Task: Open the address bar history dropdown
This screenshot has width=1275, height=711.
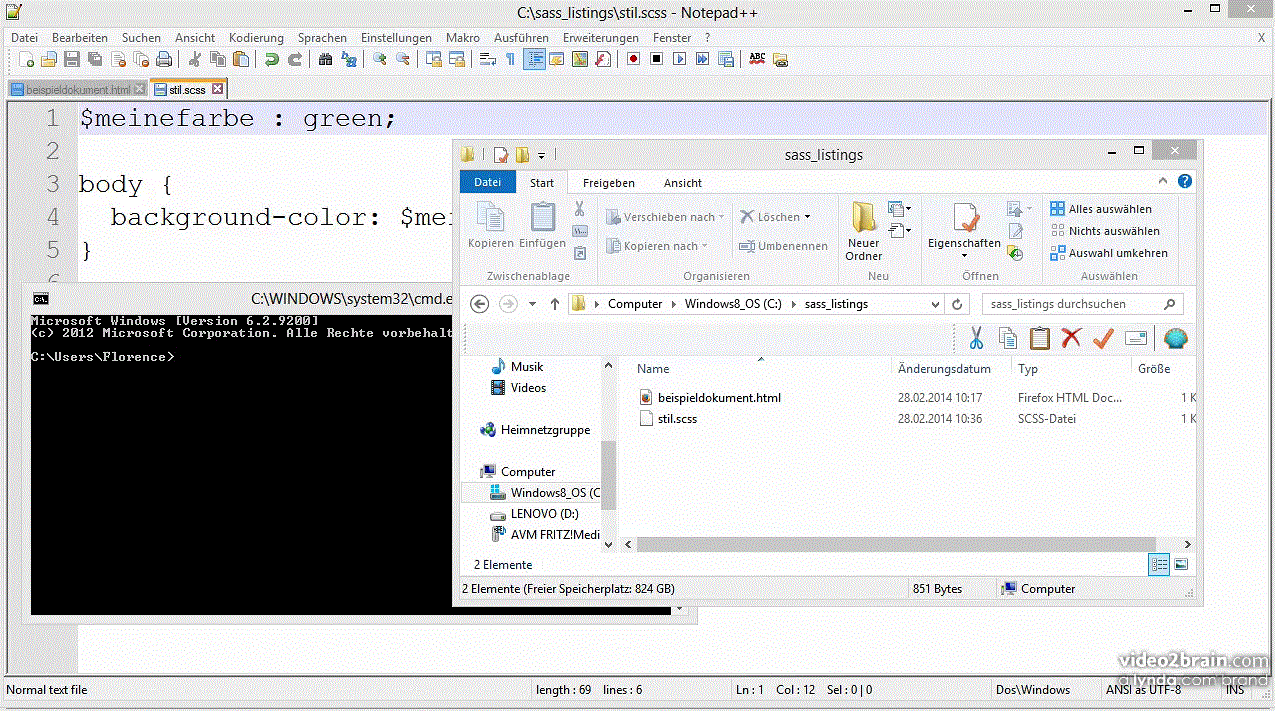Action: pyautogui.click(x=936, y=304)
